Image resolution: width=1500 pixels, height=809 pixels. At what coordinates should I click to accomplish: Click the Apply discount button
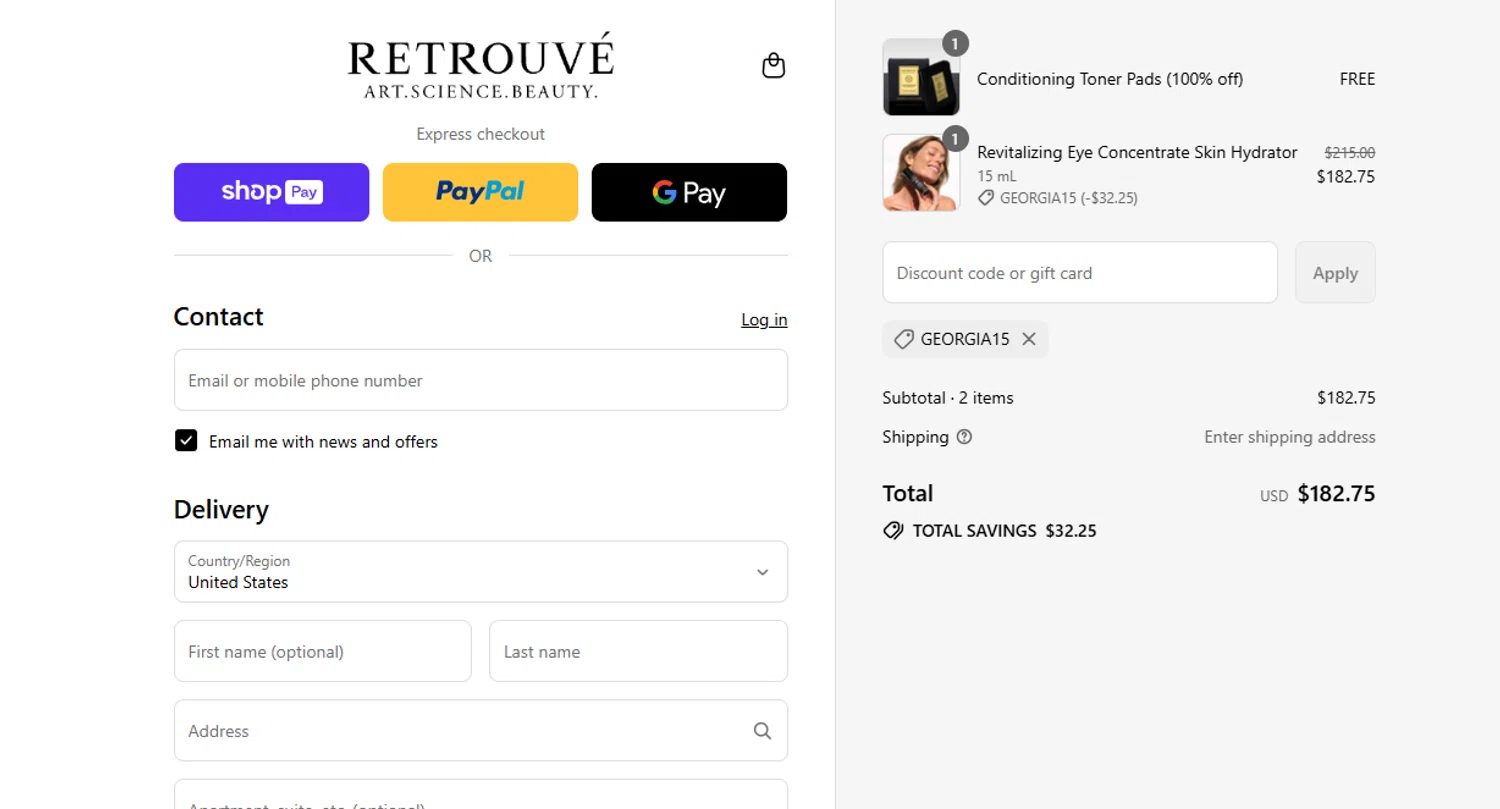(1335, 272)
